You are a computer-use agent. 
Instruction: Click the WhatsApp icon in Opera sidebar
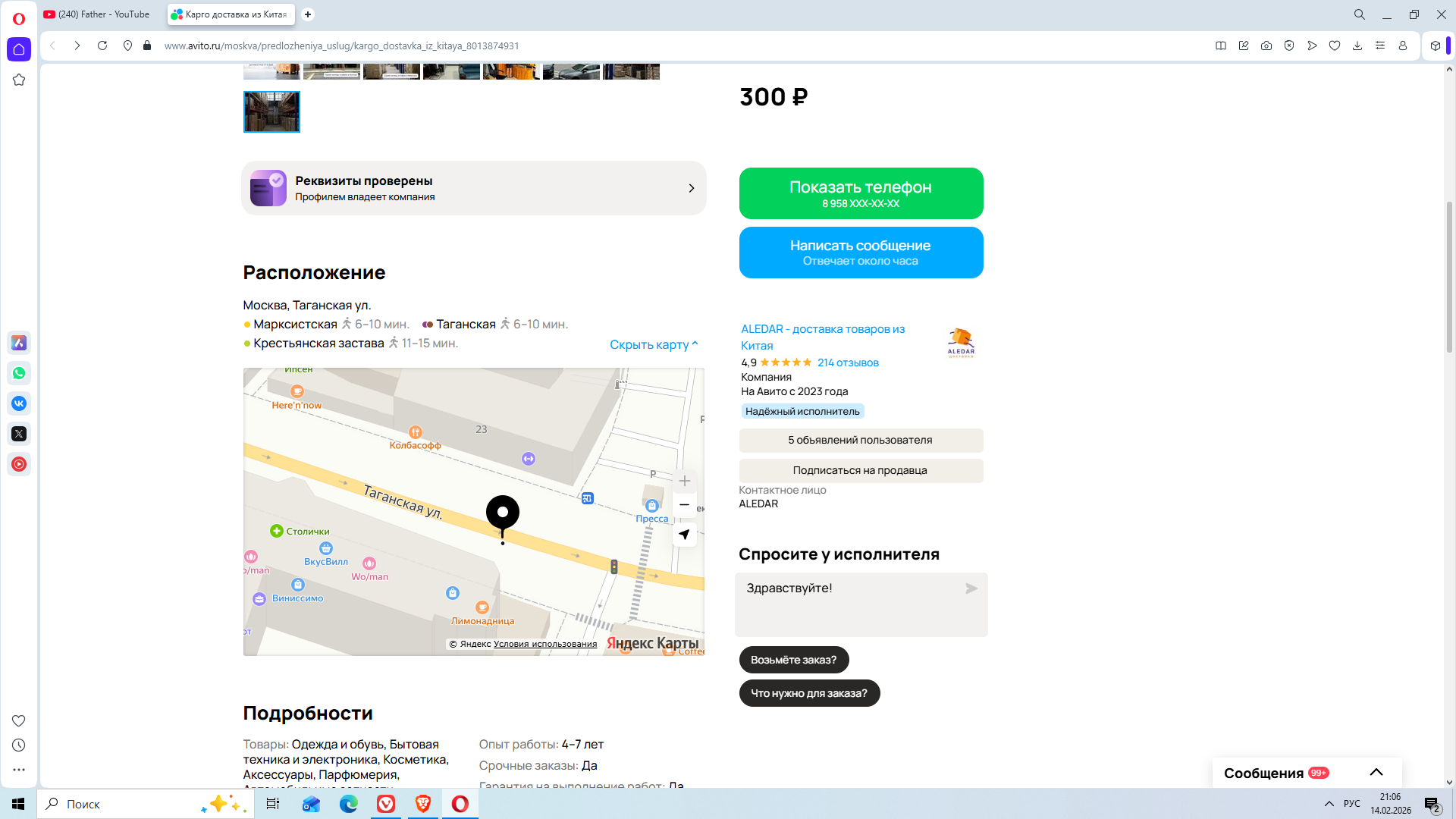pos(19,373)
